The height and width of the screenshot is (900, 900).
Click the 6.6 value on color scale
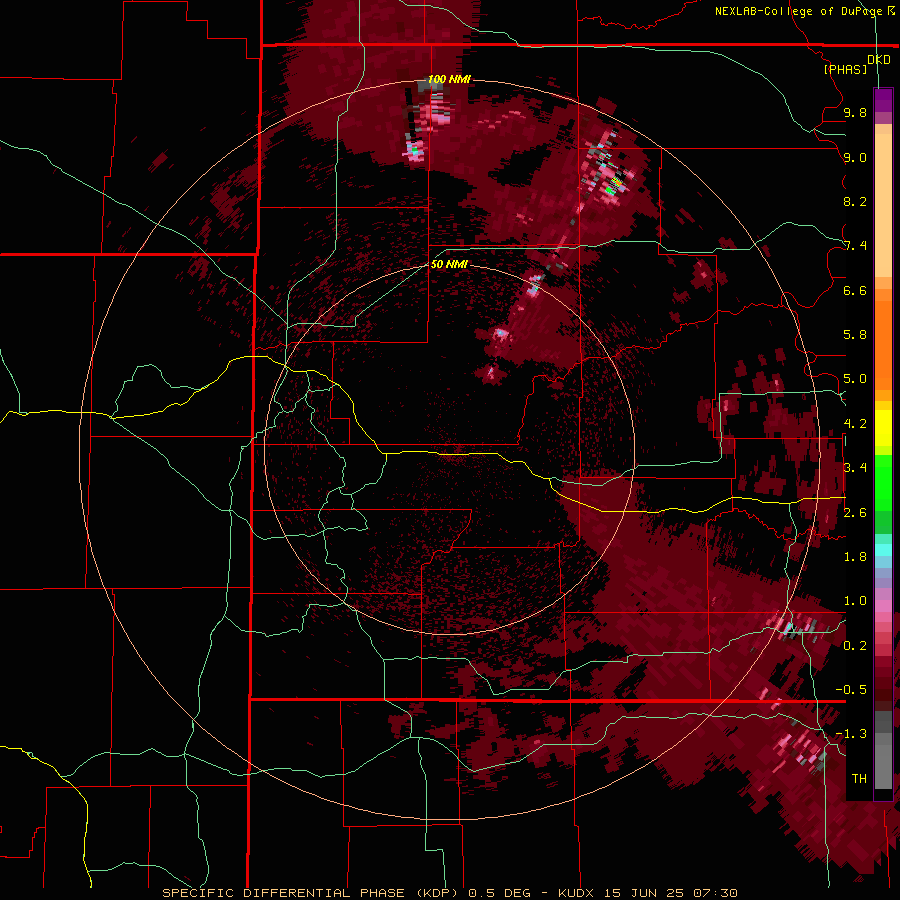855,290
